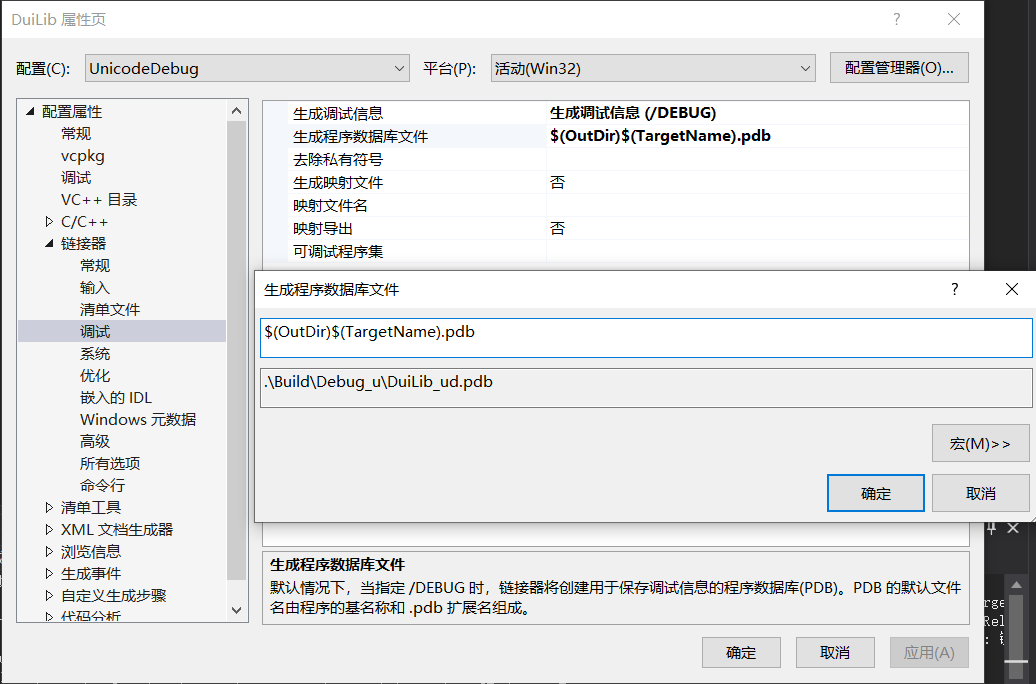The width and height of the screenshot is (1036, 684).
Task: Click the 生成程序数据库文件 property row
Action: point(628,136)
